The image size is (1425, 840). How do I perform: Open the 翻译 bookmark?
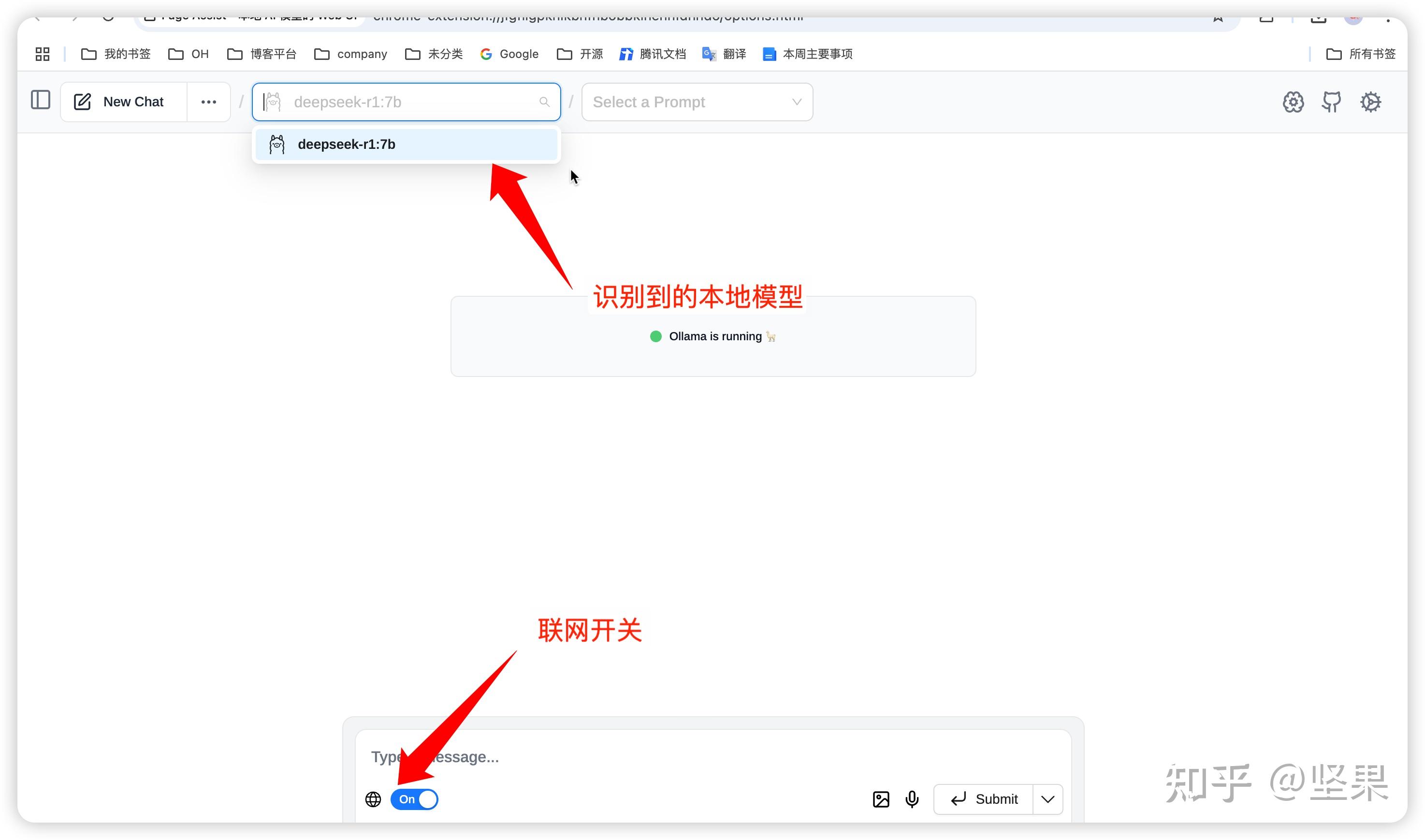(x=724, y=54)
